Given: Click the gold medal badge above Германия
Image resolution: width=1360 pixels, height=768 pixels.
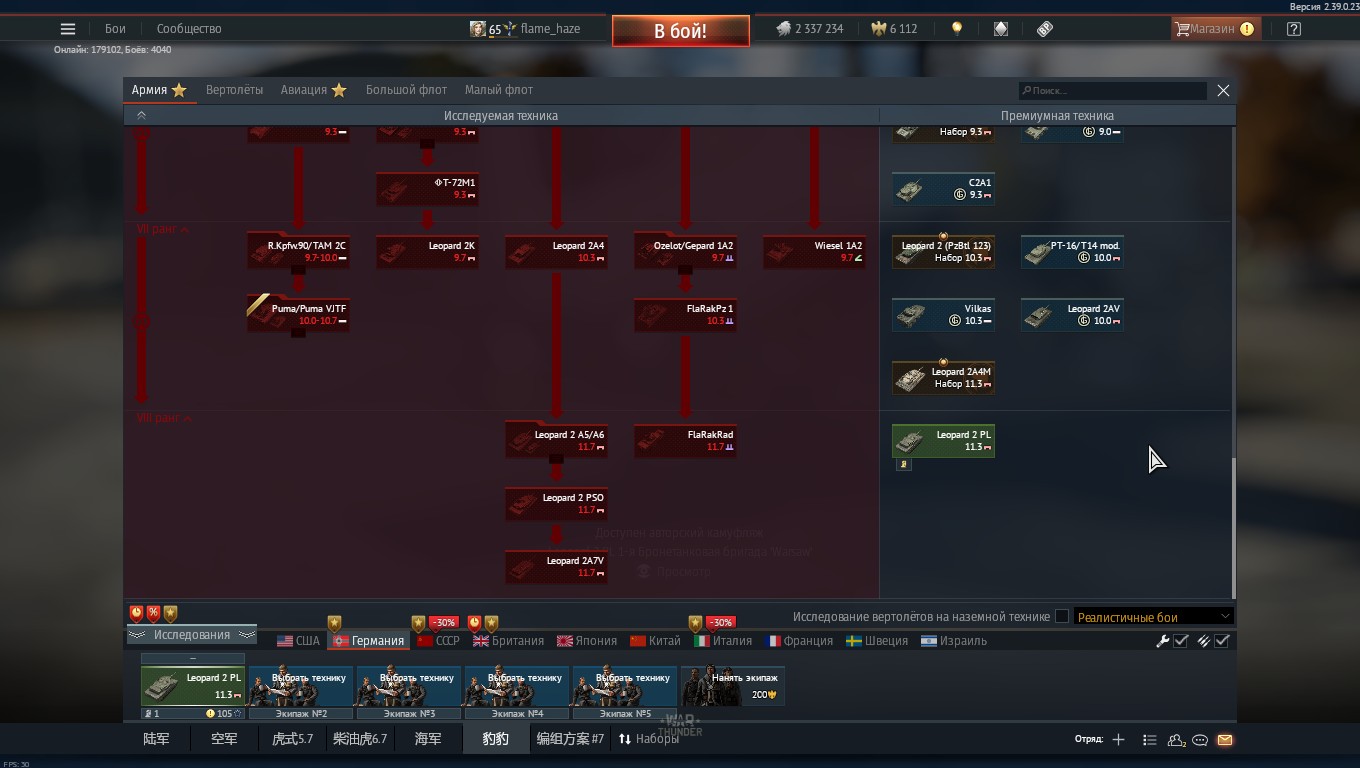Looking at the screenshot, I should 334,622.
